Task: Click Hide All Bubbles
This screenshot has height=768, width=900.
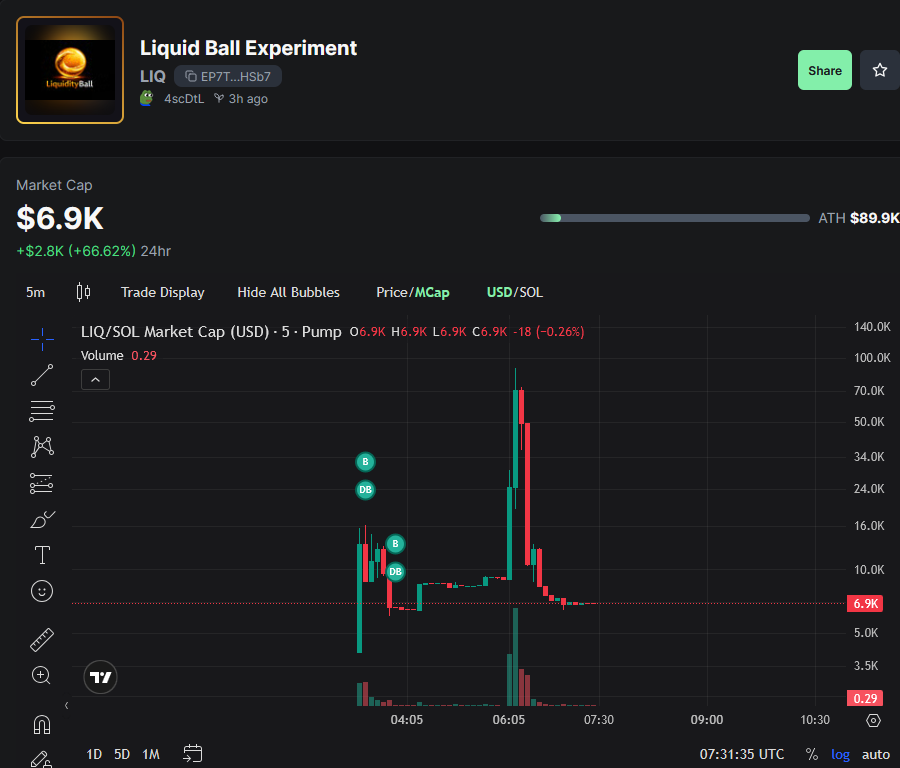Action: click(288, 292)
